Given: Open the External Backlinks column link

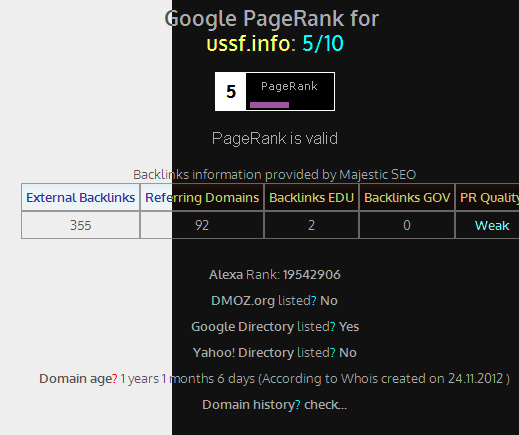Looking at the screenshot, I should tap(81, 198).
